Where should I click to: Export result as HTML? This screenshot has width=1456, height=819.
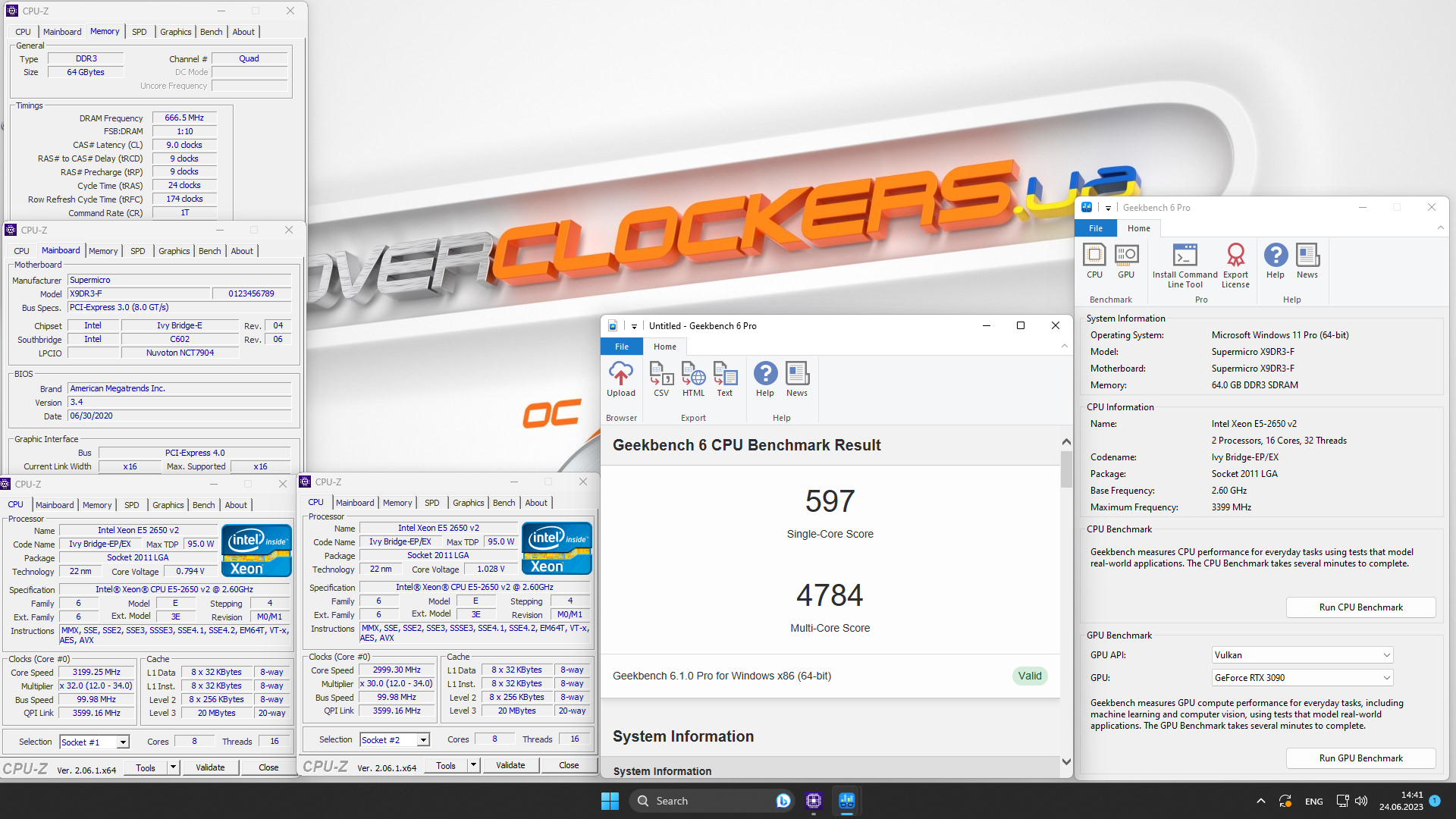coord(693,379)
